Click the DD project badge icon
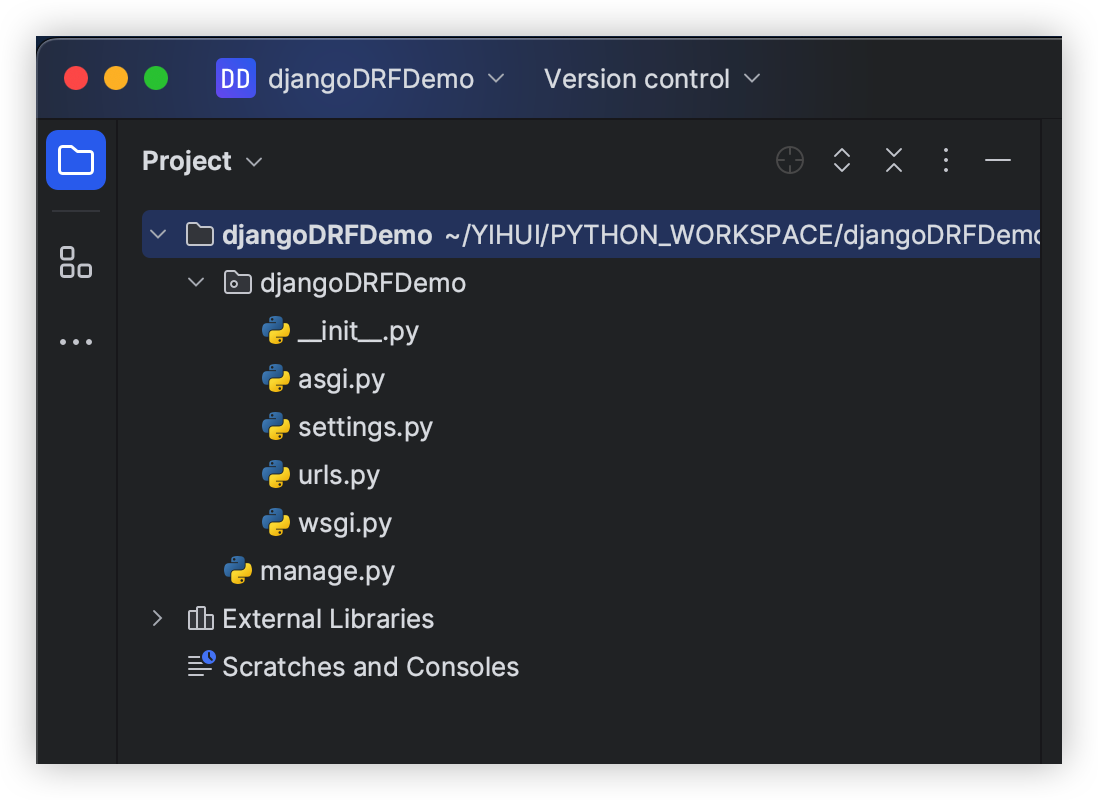 pyautogui.click(x=236, y=78)
